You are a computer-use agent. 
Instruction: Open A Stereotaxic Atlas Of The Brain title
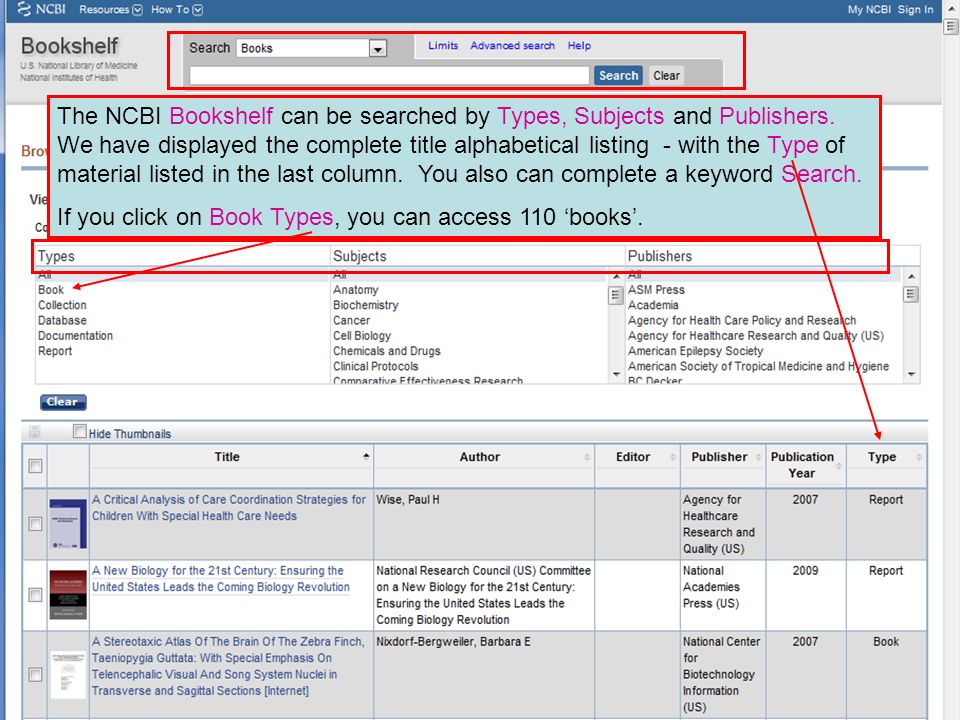click(228, 666)
